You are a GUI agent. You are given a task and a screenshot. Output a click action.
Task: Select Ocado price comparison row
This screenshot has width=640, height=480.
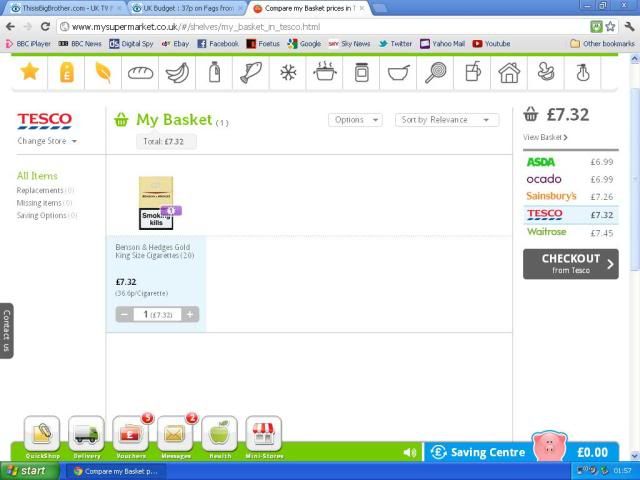571,179
